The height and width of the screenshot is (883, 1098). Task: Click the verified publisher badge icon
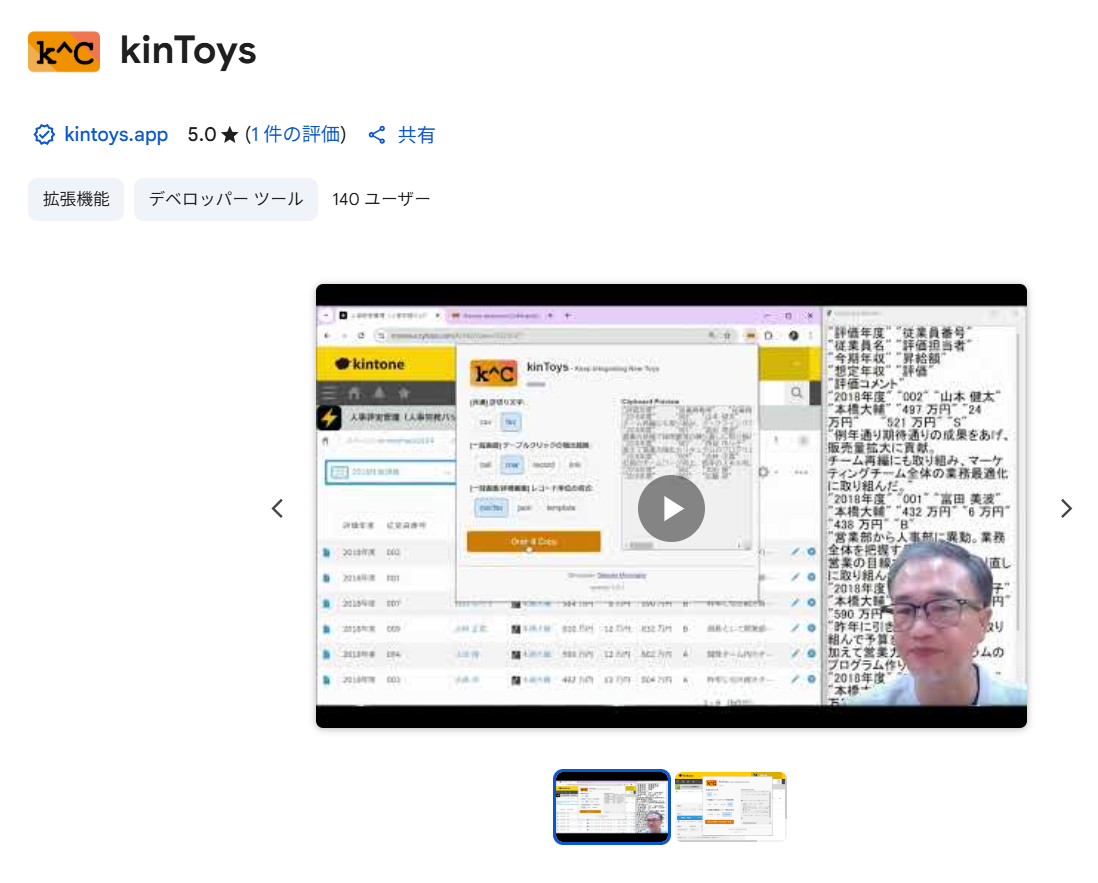[44, 135]
